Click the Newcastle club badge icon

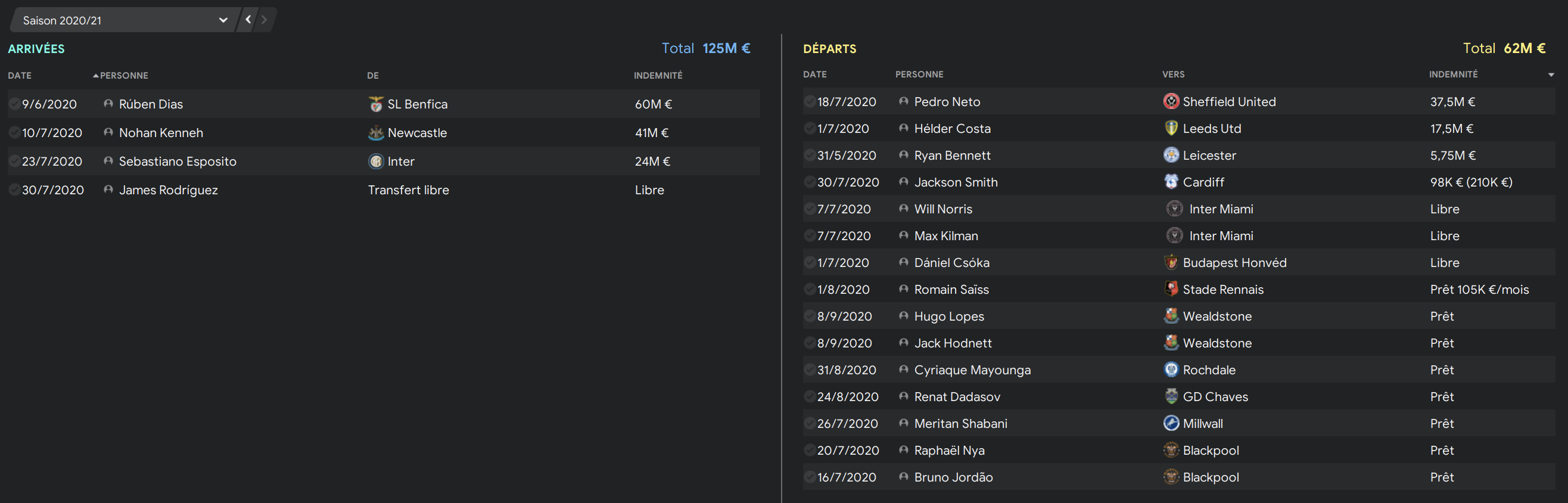click(375, 133)
